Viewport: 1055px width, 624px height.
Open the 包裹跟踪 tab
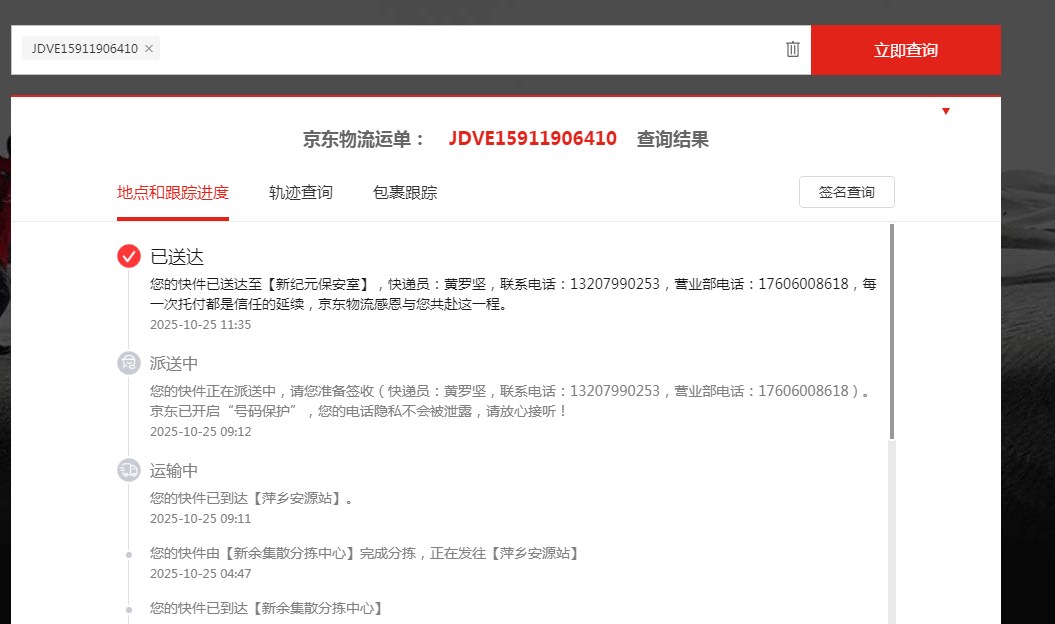point(405,193)
